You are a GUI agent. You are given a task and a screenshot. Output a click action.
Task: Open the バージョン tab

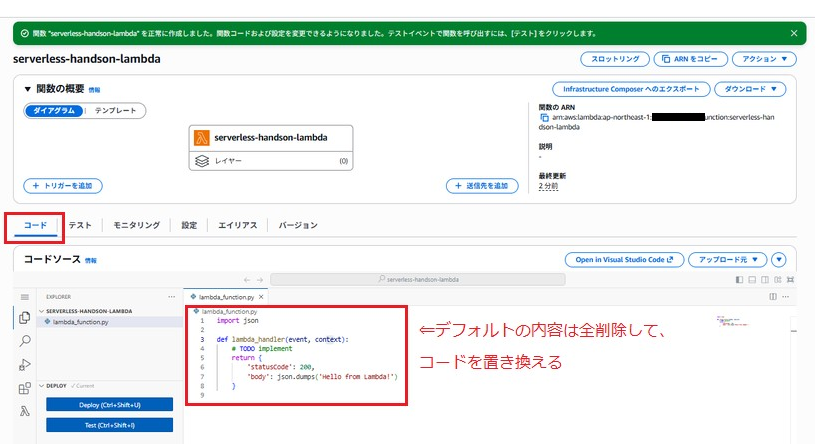point(298,225)
